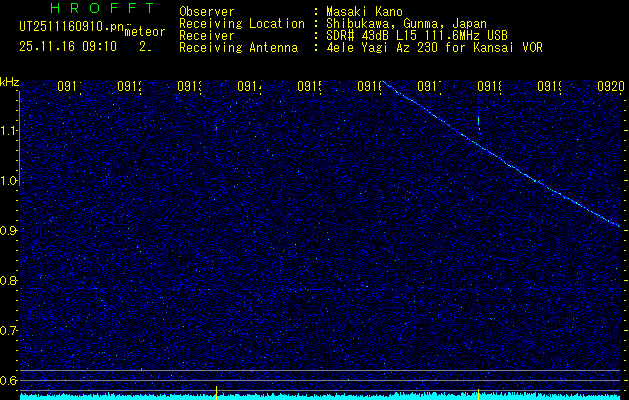Image resolution: width=629 pixels, height=400 pixels.
Task: Click the "Receiving Antenna" field label
Action: [238, 48]
